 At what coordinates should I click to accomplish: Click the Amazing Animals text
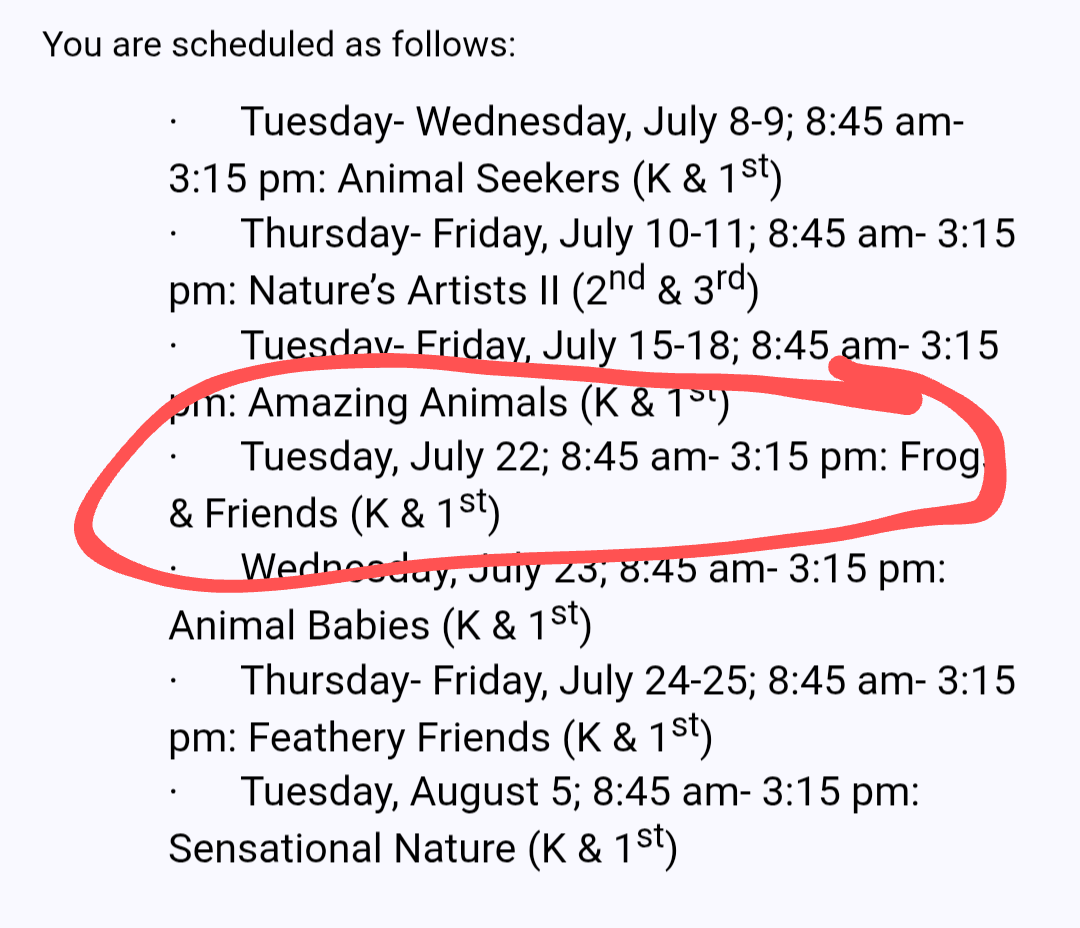pyautogui.click(x=408, y=403)
